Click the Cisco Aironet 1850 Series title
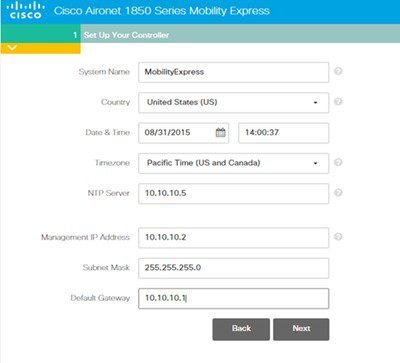The height and width of the screenshot is (363, 400). click(162, 11)
